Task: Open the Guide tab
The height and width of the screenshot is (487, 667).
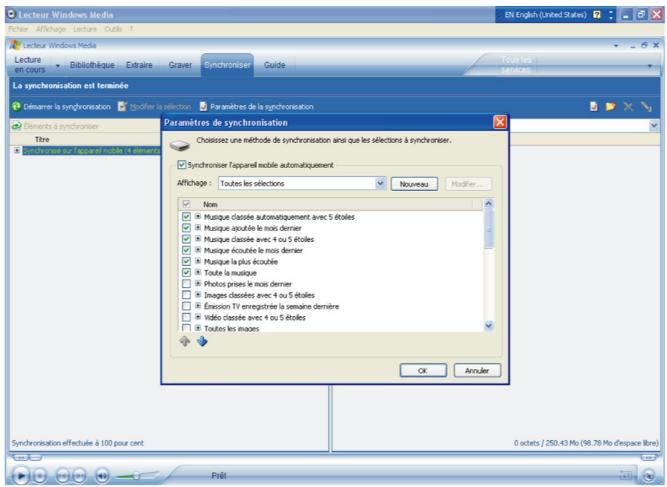Action: [x=274, y=65]
